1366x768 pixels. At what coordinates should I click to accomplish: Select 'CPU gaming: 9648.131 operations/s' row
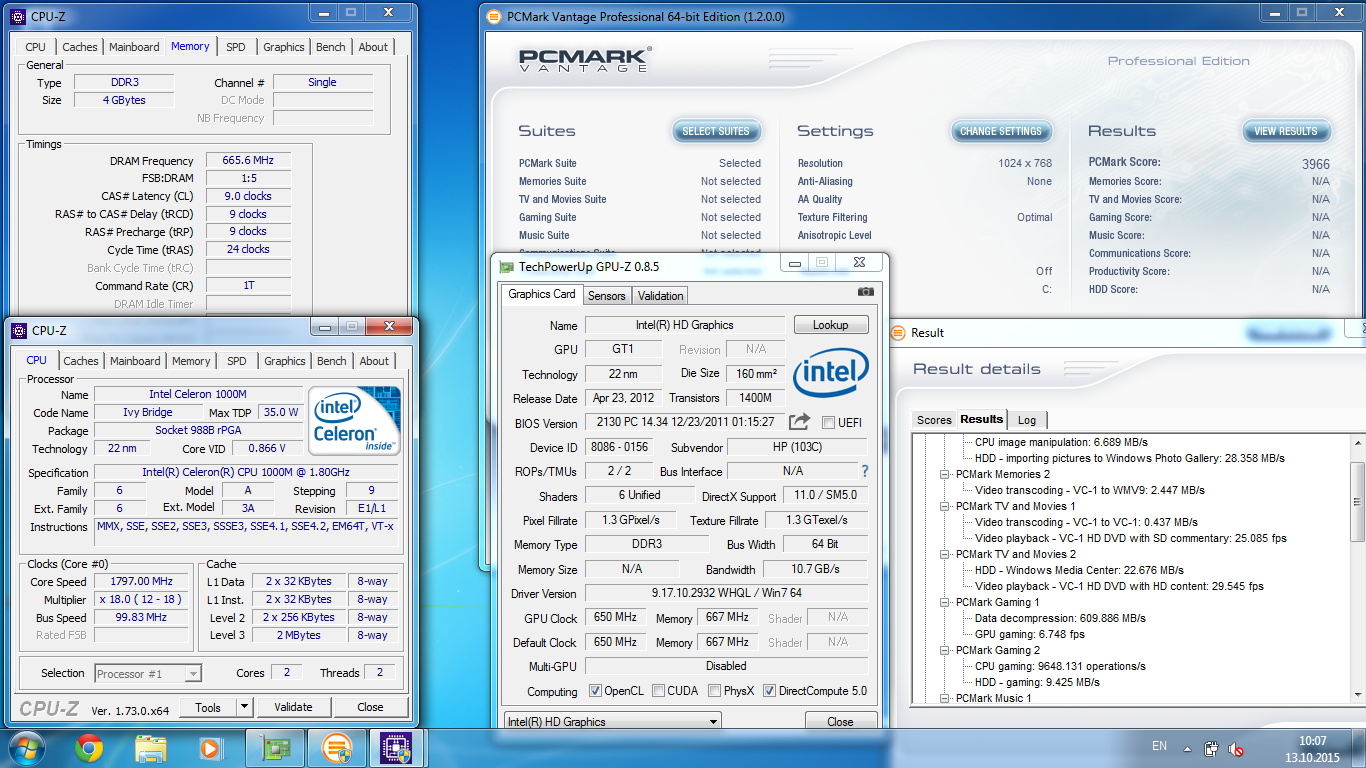[1060, 666]
